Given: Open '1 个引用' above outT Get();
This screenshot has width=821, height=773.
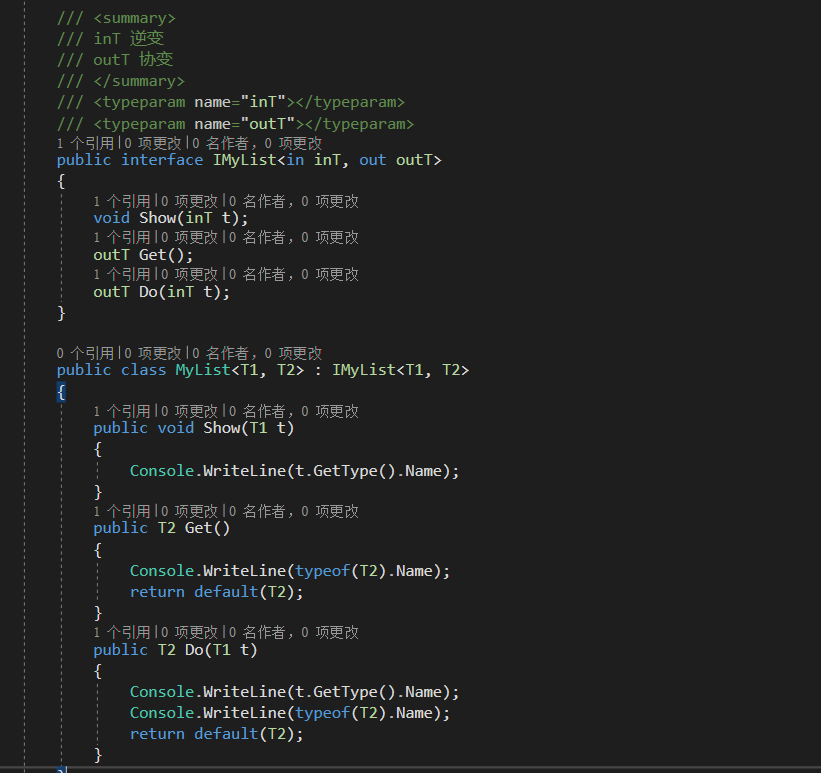Looking at the screenshot, I should 122,237.
